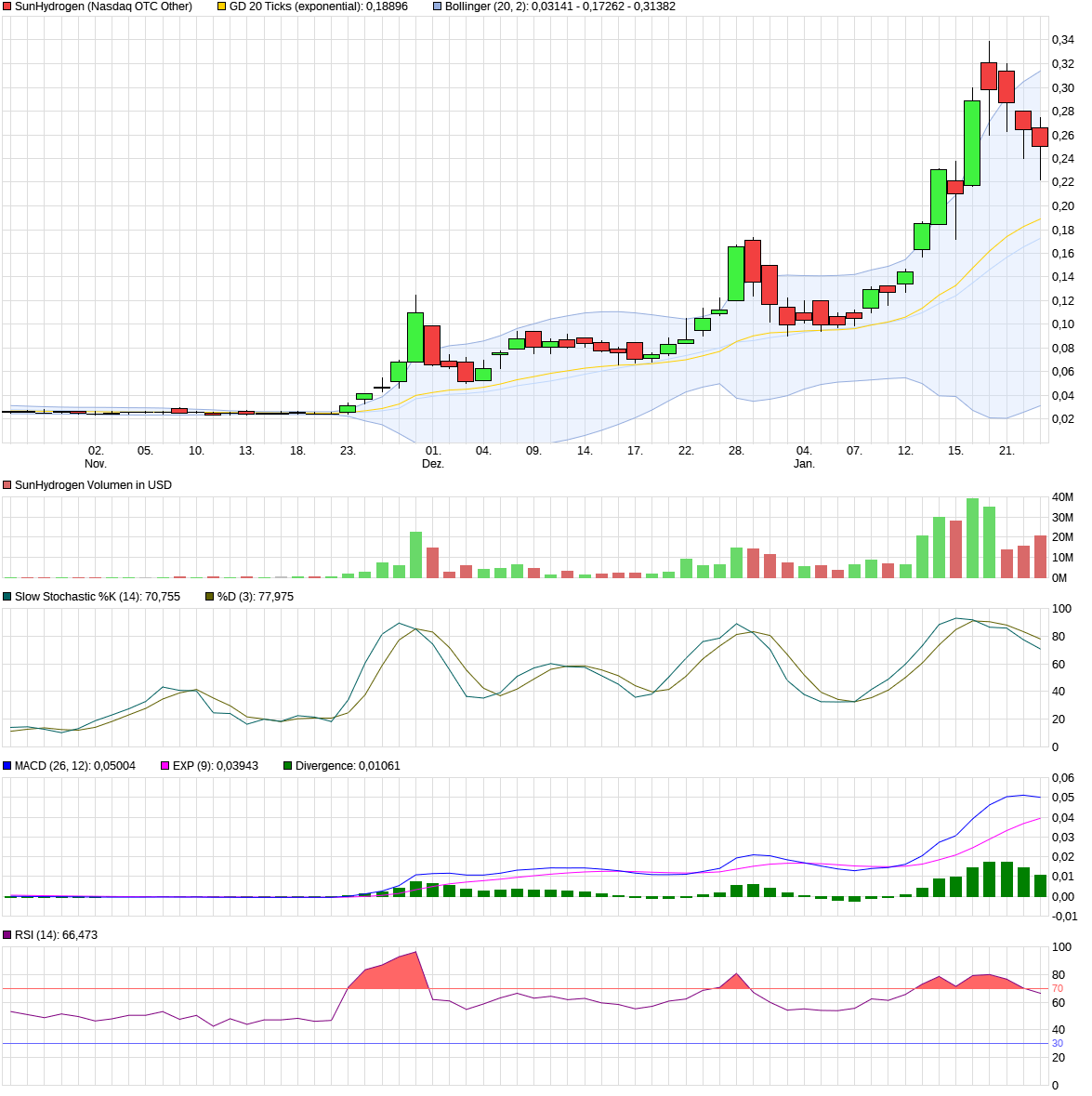Click 'GD 20 Ticks (exponential): 0,18896' label

pos(319,7)
